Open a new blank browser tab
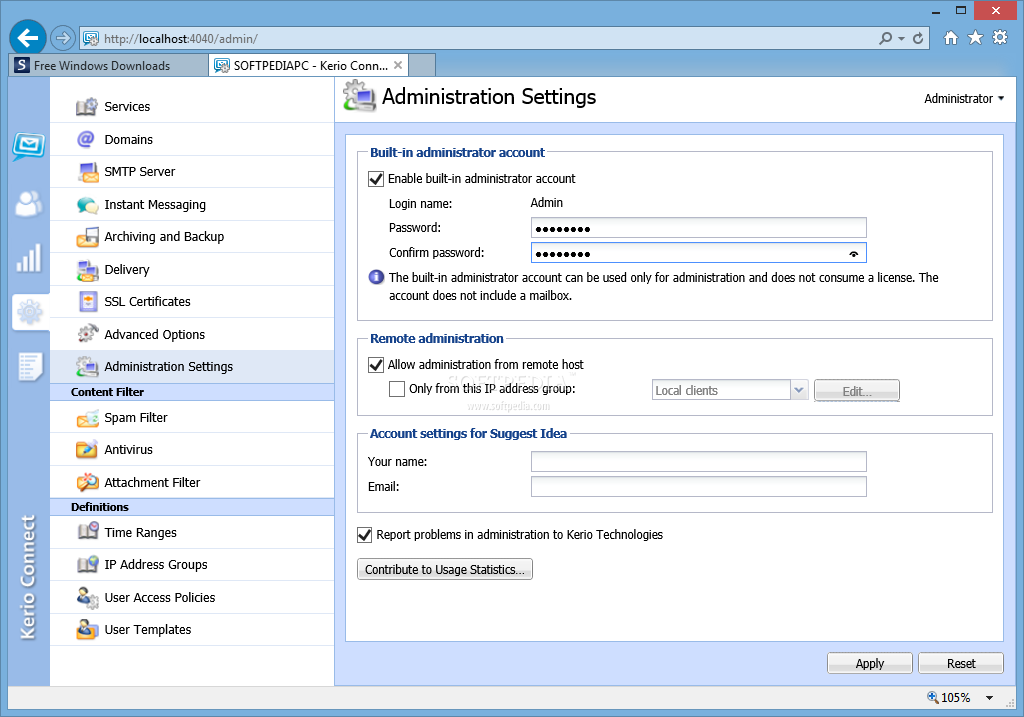The height and width of the screenshot is (717, 1024). [422, 65]
